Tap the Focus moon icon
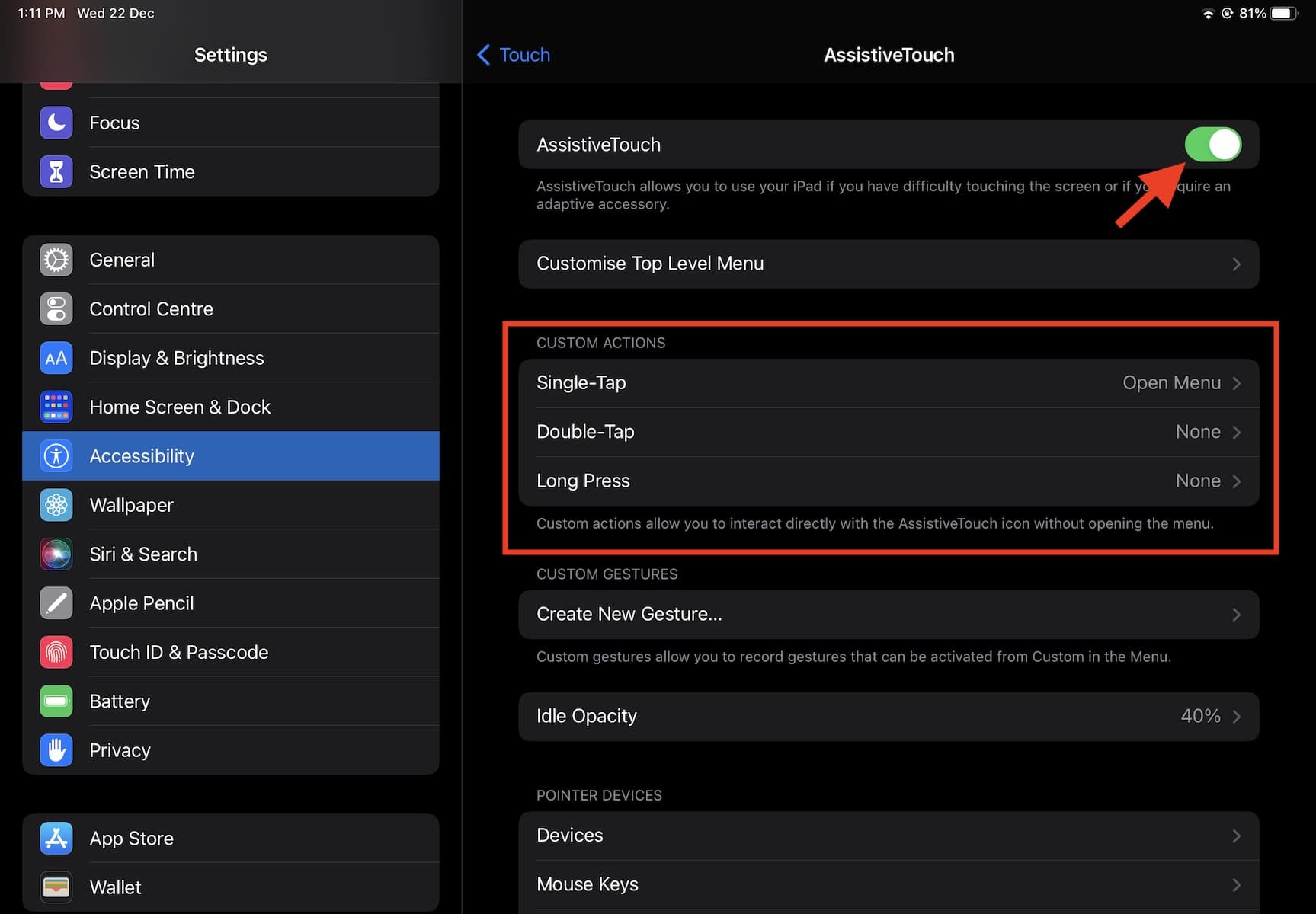The width and height of the screenshot is (1316, 914). click(56, 123)
